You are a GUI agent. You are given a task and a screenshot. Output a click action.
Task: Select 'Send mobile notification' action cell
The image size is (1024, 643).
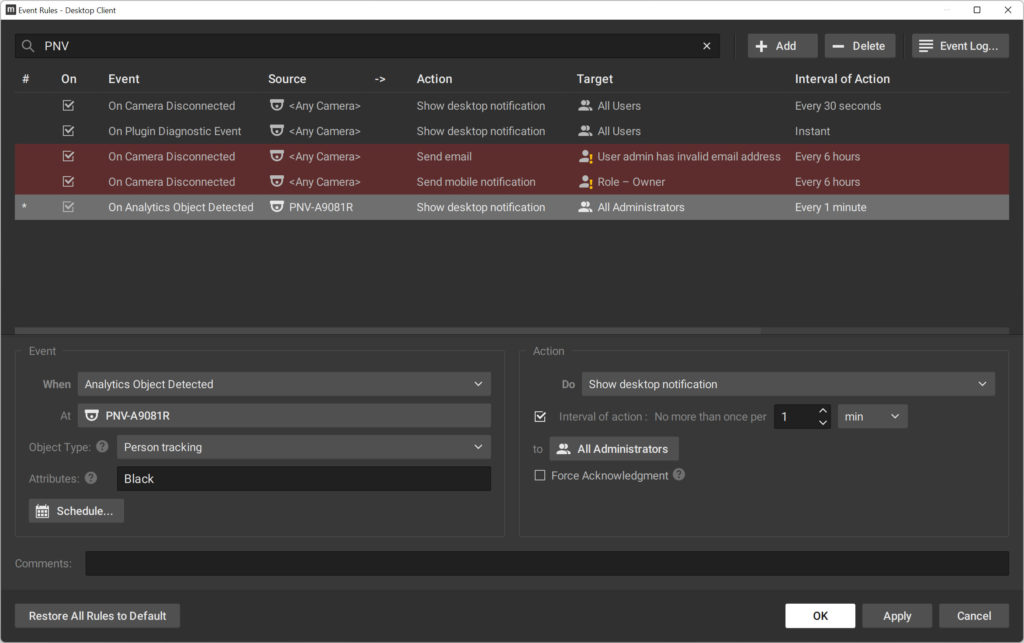click(476, 182)
